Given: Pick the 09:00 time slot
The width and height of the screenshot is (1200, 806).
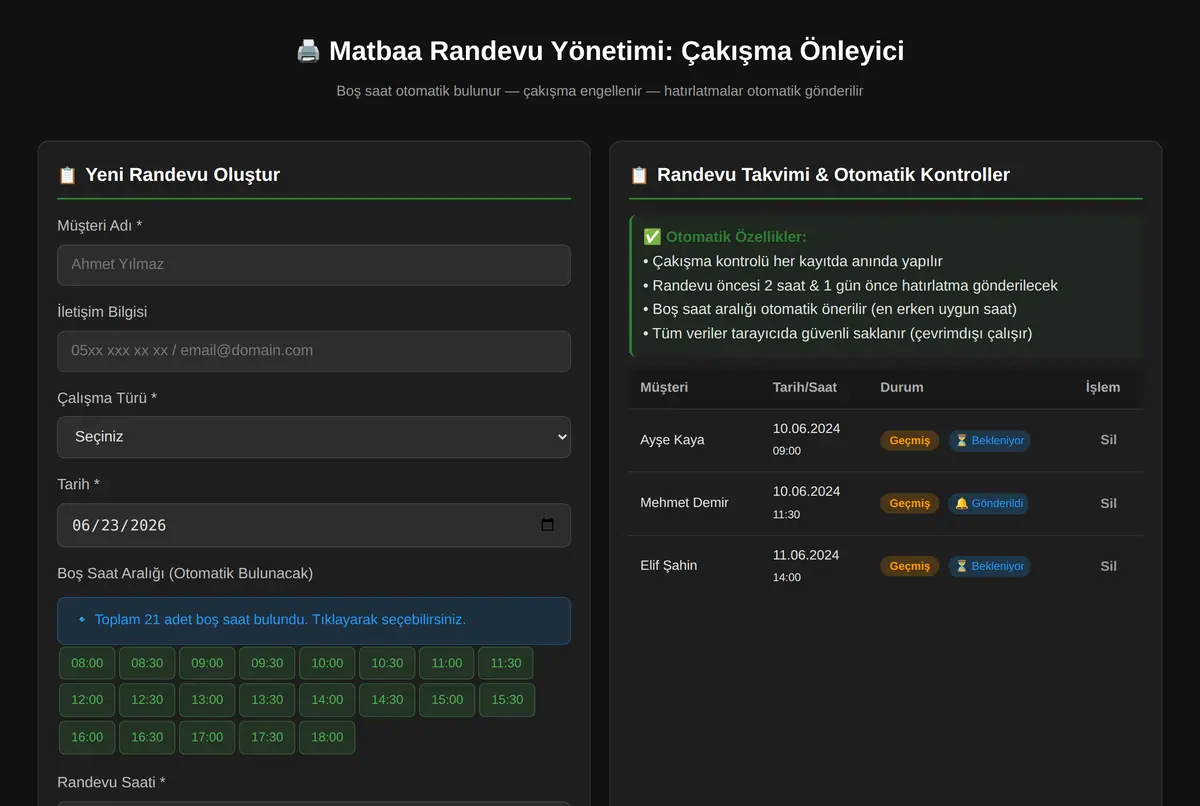Looking at the screenshot, I should point(207,663).
